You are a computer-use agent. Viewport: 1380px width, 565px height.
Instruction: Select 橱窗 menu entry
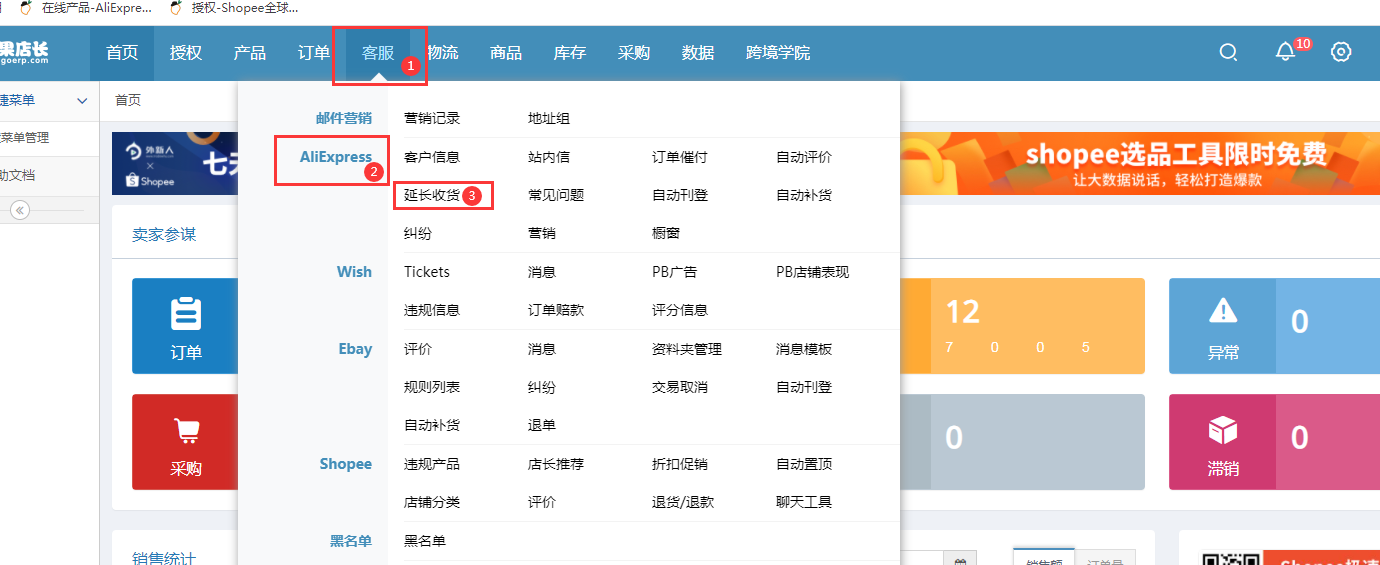pos(666,233)
